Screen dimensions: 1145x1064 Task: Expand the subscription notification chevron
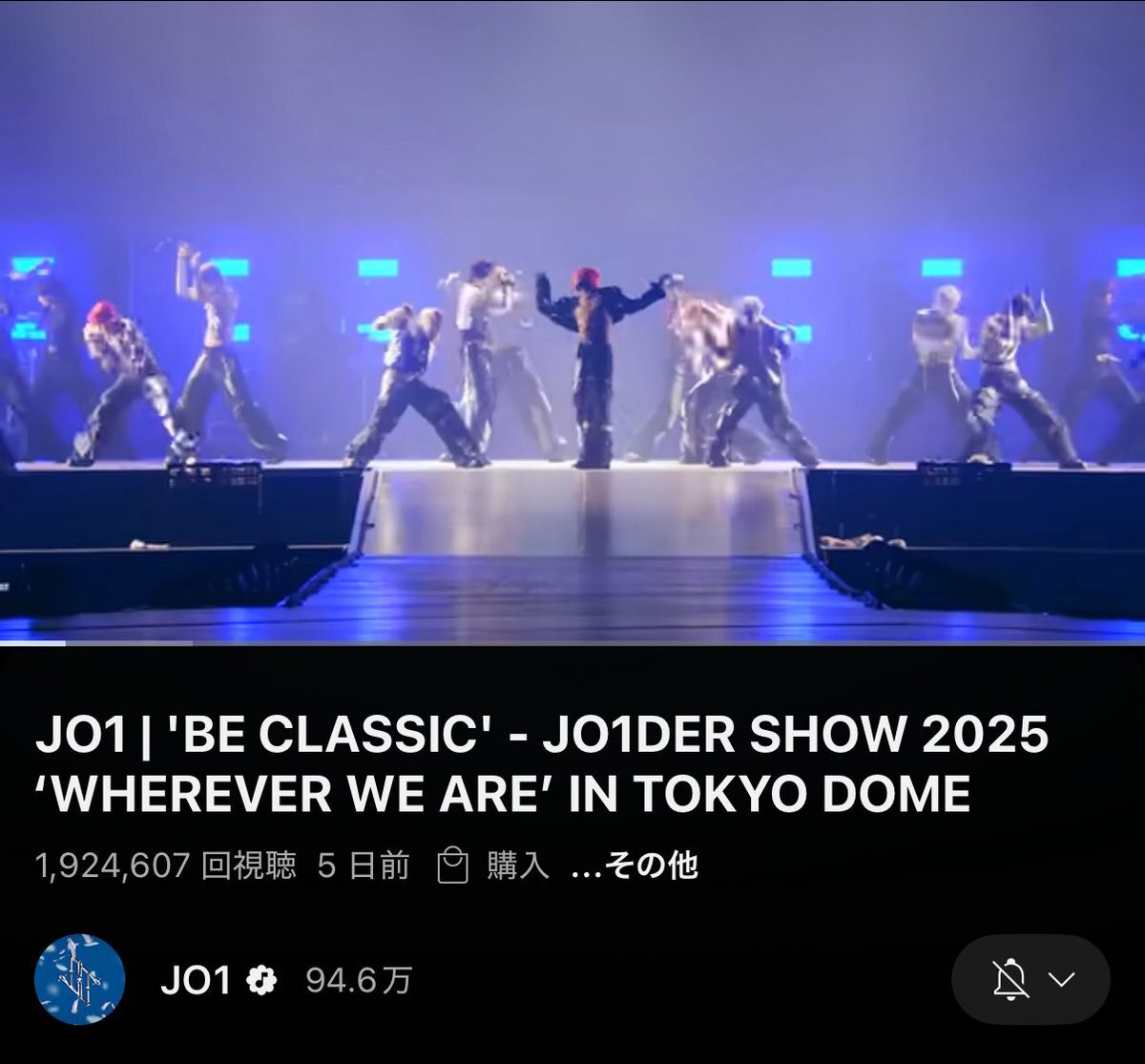pos(1062,979)
